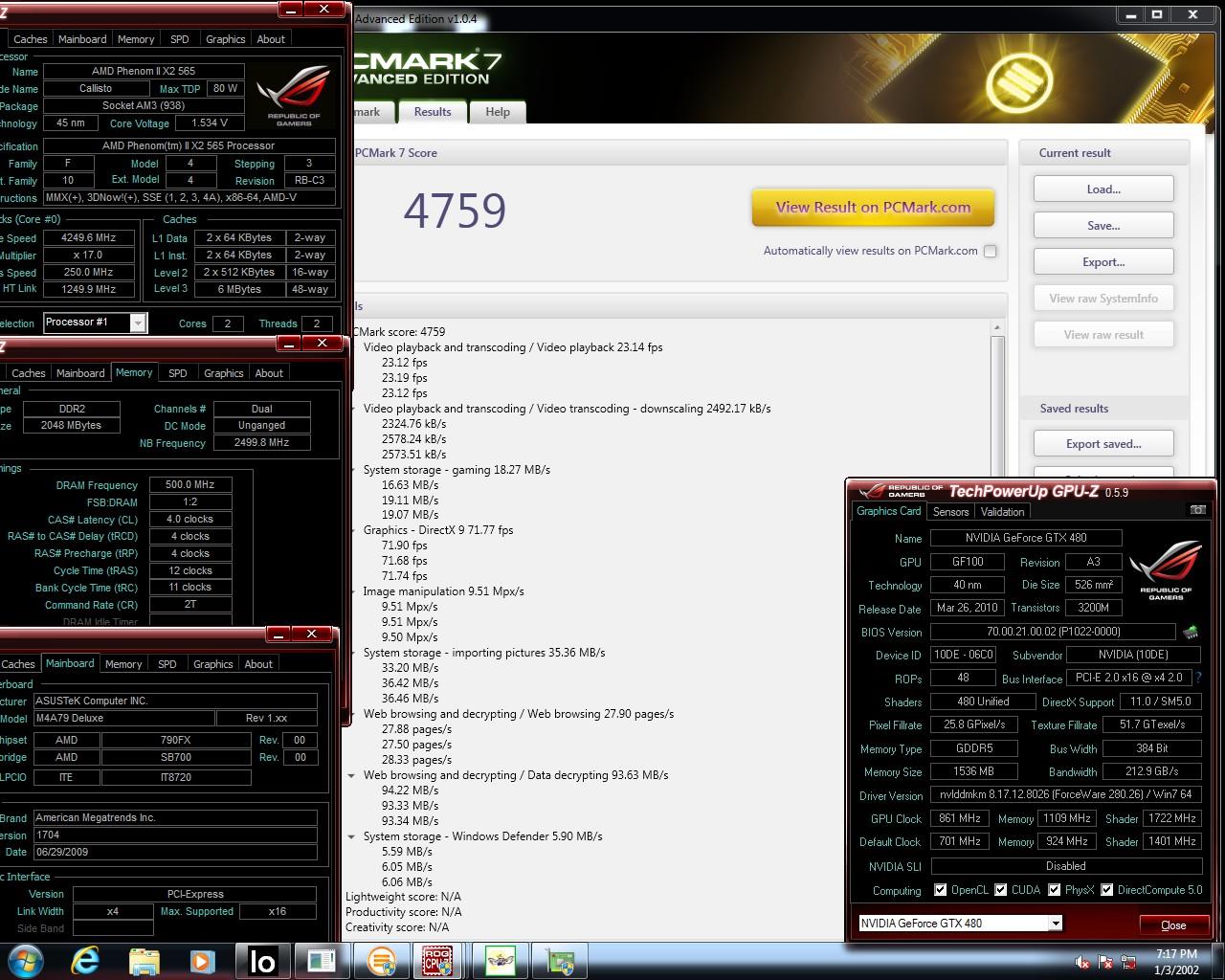This screenshot has height=980, width=1225.
Task: Open SPD tab in top CPU-Z window
Action: [x=179, y=39]
